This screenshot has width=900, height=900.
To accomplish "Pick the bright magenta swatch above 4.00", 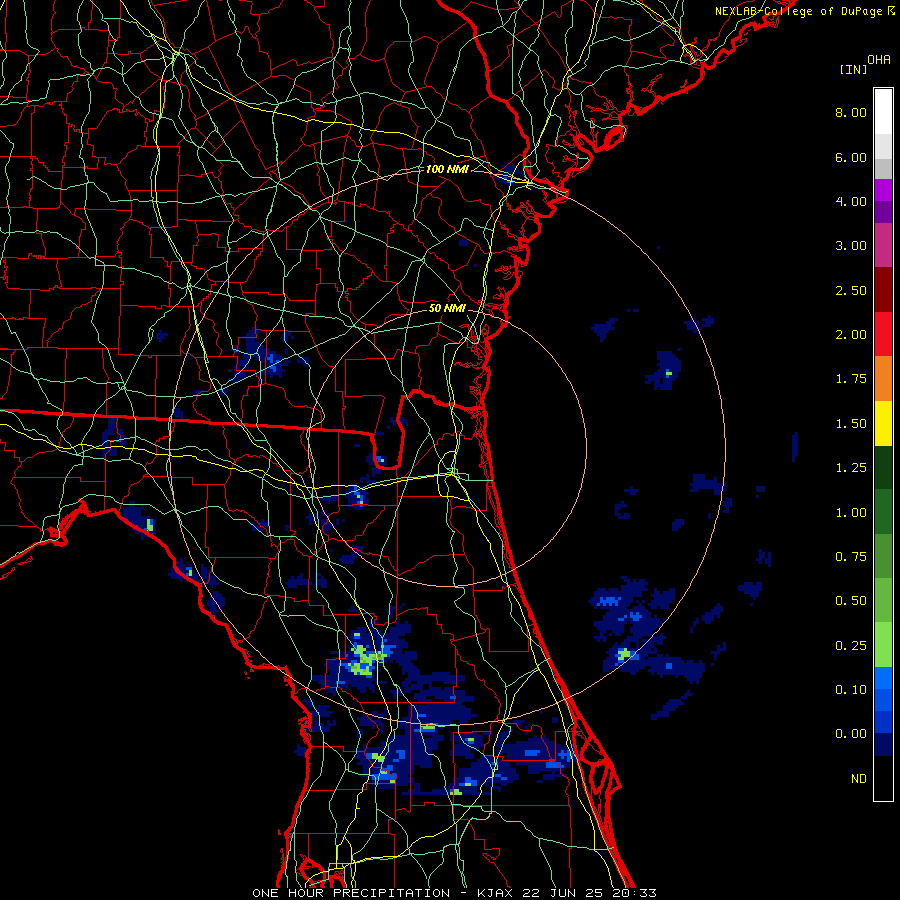I will pos(883,190).
